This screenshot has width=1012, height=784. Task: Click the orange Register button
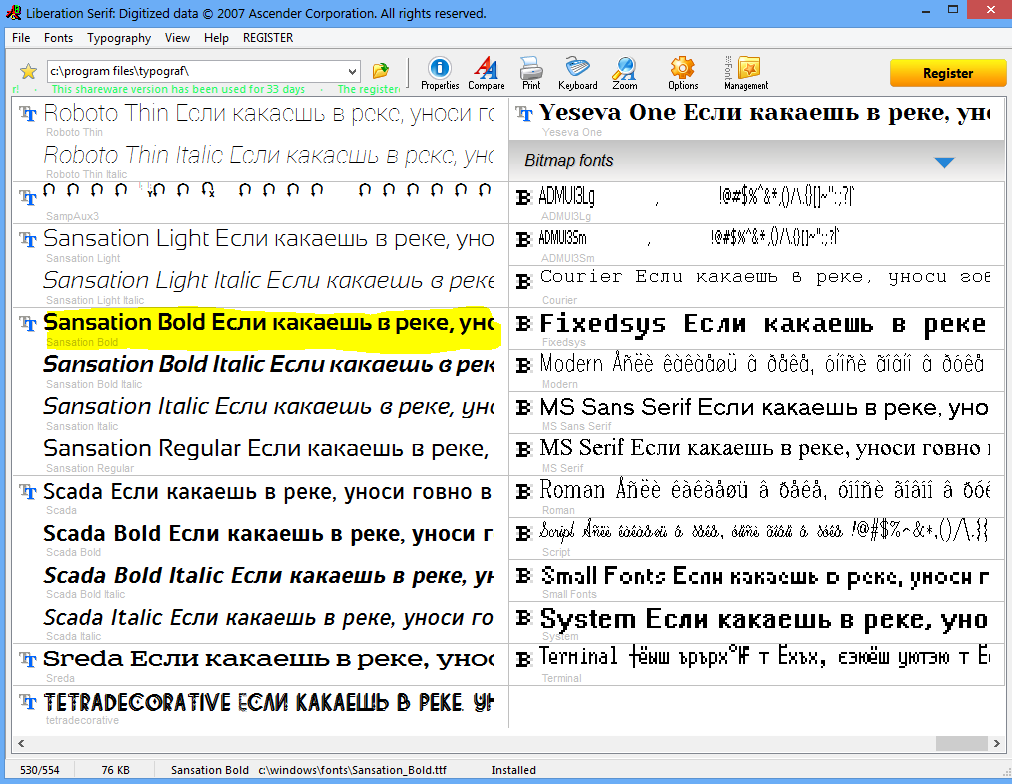(947, 73)
